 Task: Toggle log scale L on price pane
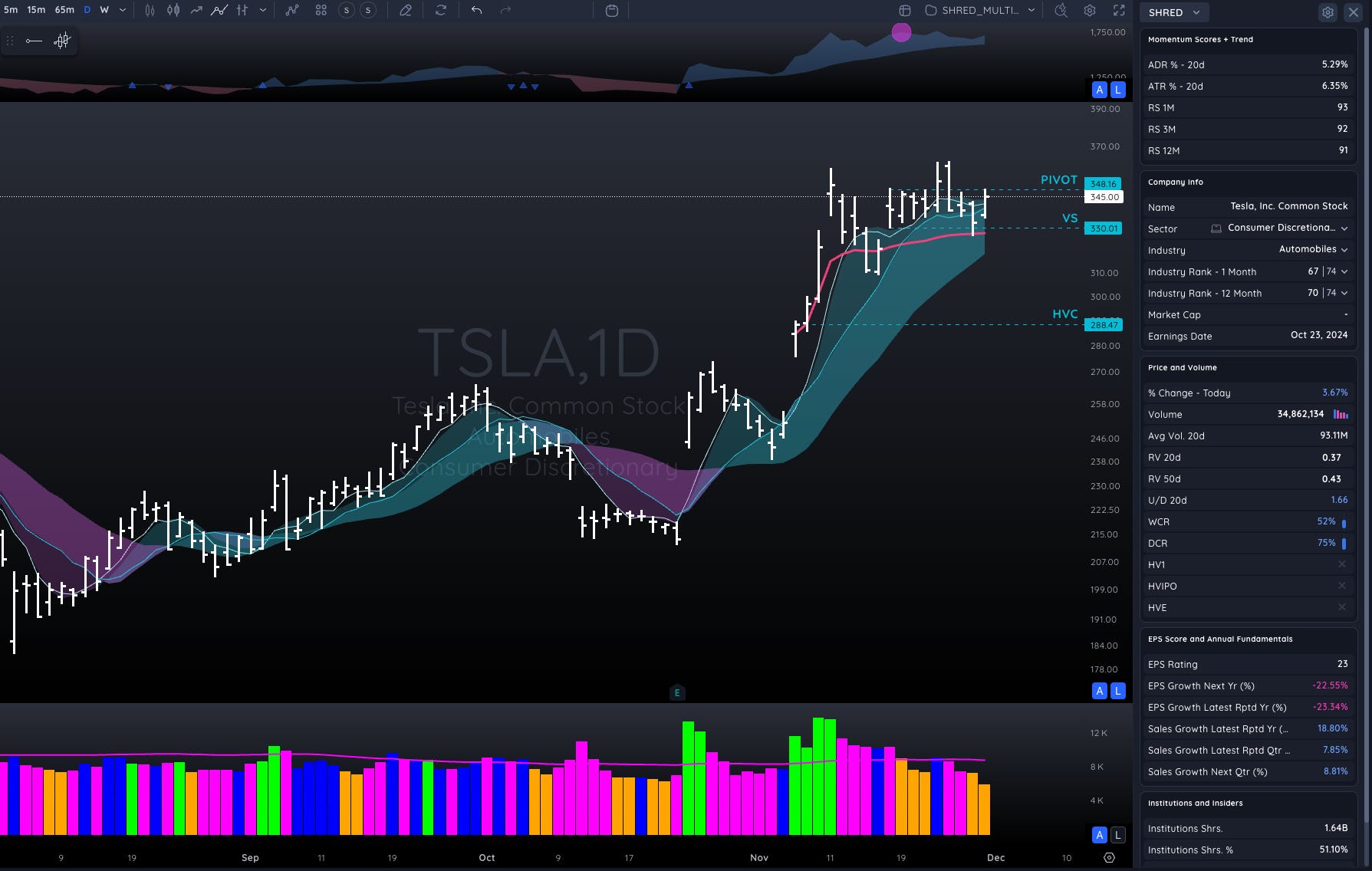(1118, 691)
